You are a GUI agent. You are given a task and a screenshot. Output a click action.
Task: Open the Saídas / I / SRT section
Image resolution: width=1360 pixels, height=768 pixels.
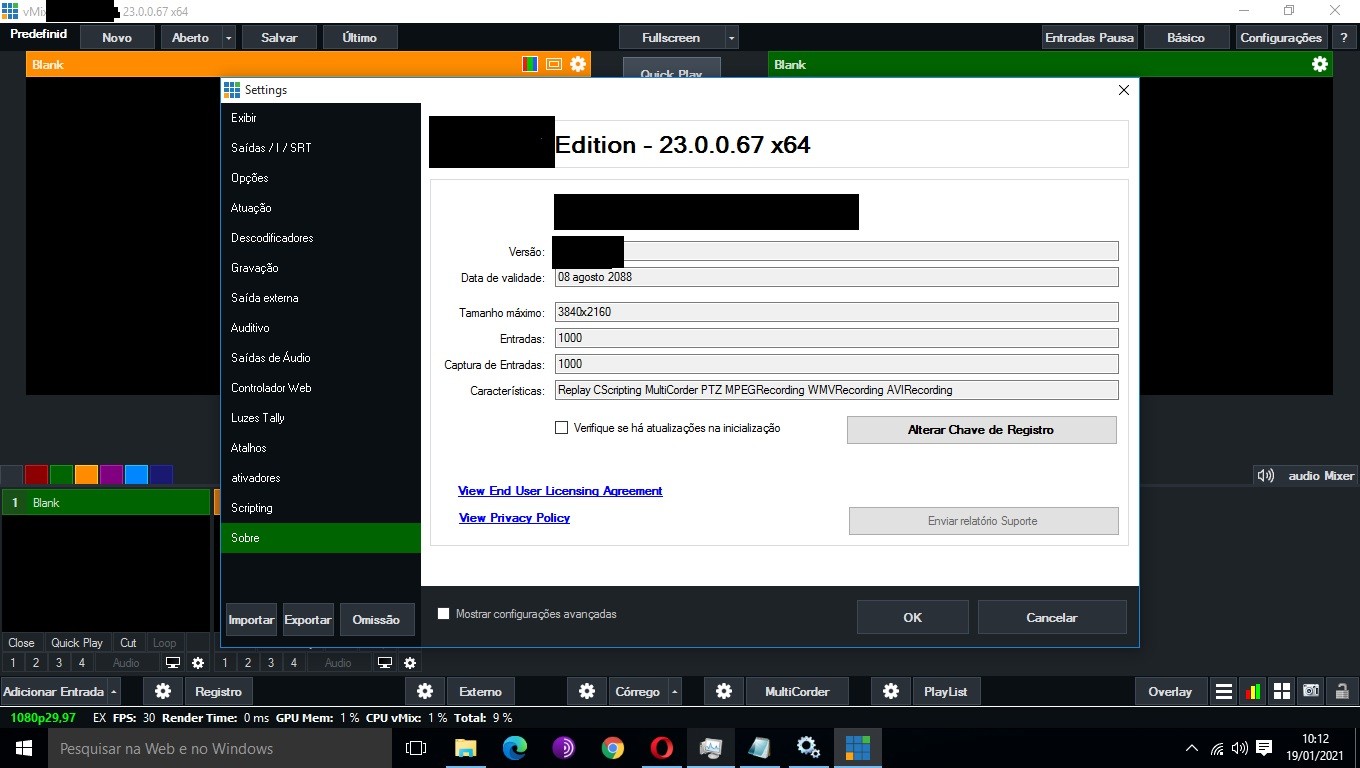pyautogui.click(x=320, y=148)
